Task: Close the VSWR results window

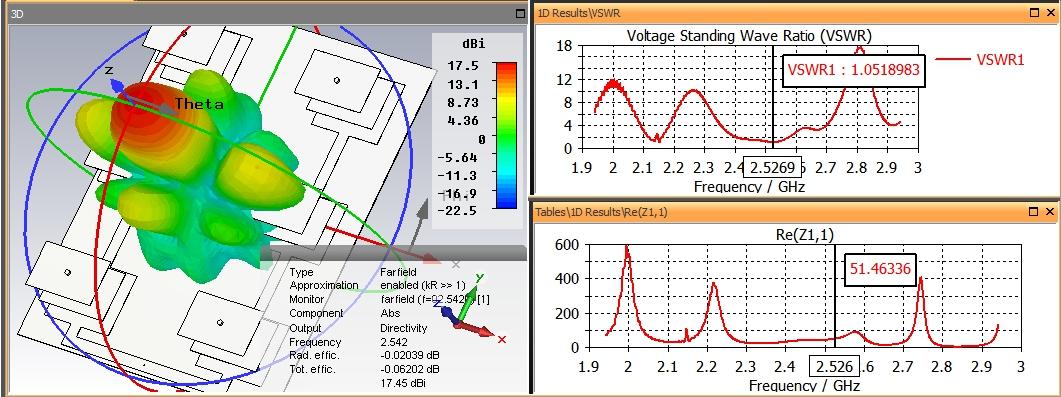Action: coord(1052,12)
